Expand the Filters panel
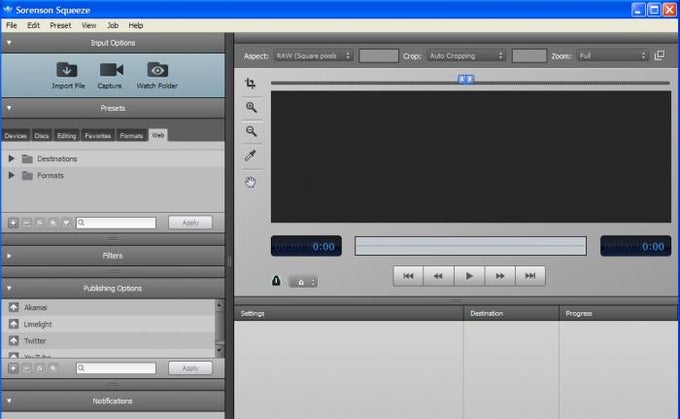Screen dimensions: 680x419 [9, 256]
